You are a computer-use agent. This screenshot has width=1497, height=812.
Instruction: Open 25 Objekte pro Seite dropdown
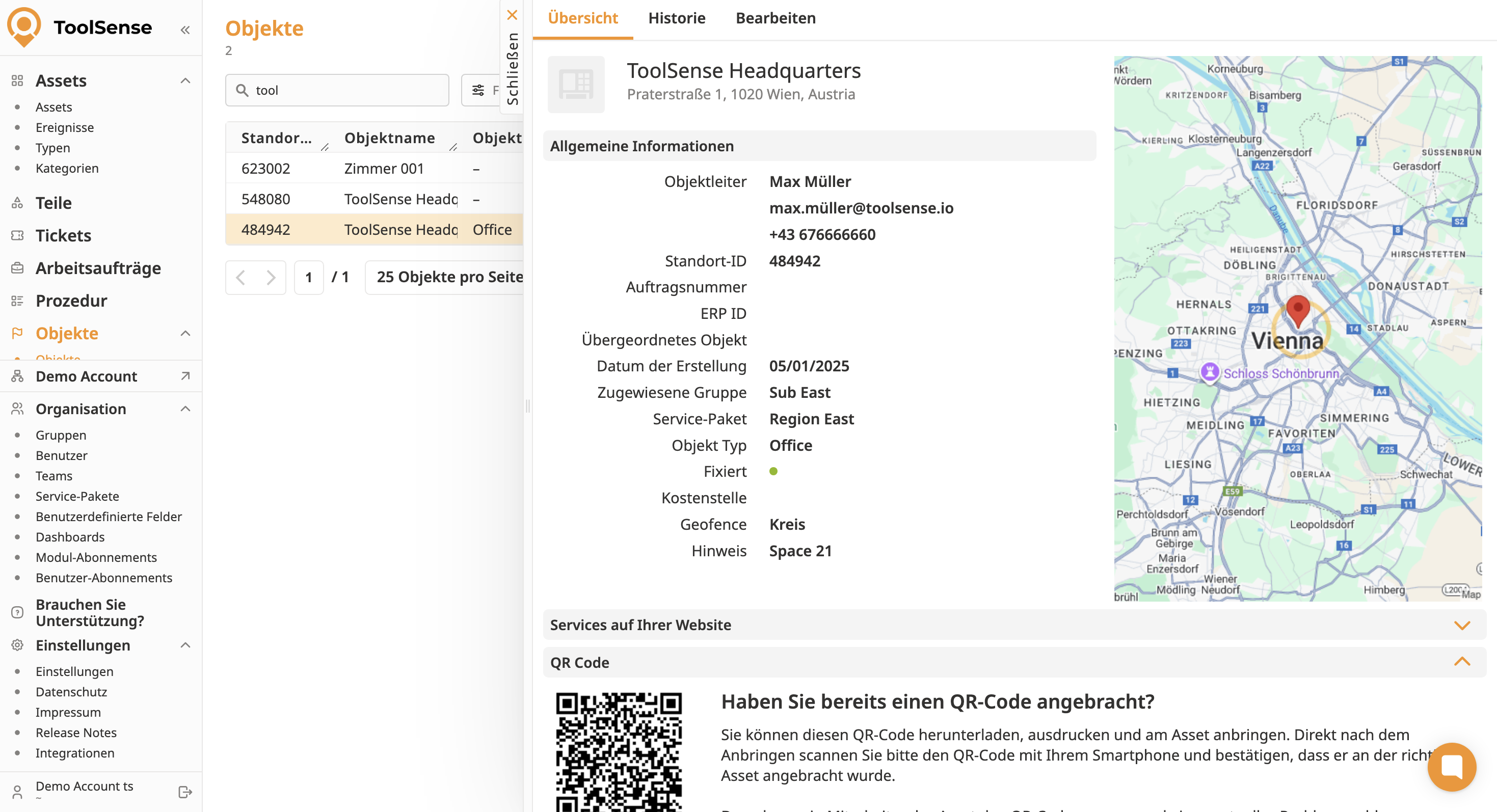[448, 277]
